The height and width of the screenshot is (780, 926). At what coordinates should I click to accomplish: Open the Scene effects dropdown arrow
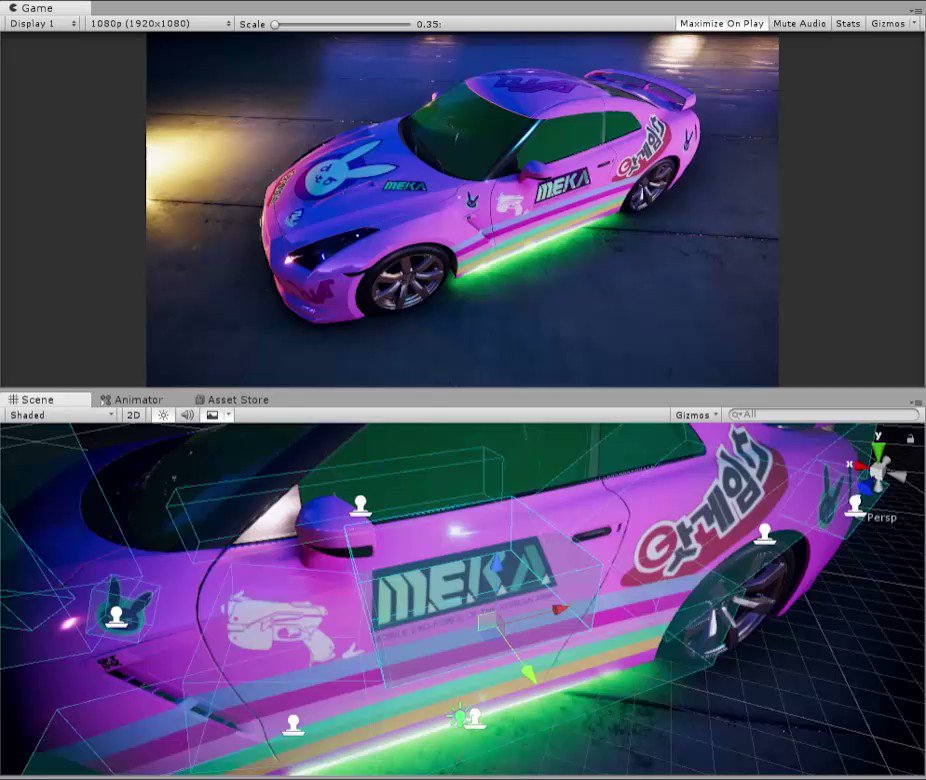click(x=229, y=415)
